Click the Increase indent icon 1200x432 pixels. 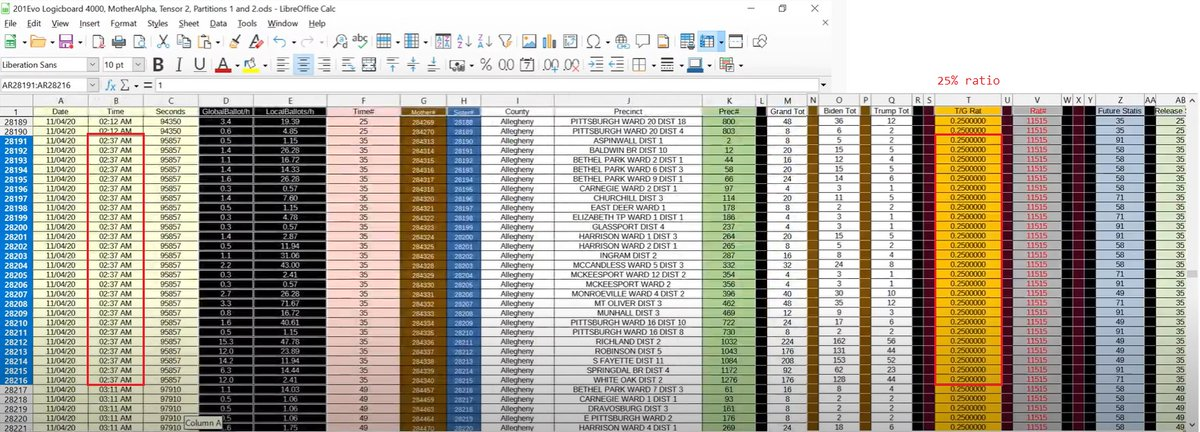click(596, 65)
